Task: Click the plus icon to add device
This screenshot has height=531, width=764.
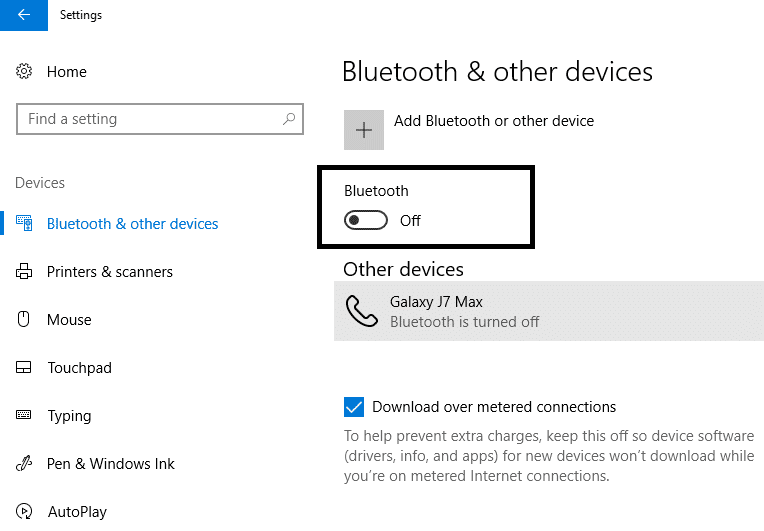Action: [x=364, y=130]
